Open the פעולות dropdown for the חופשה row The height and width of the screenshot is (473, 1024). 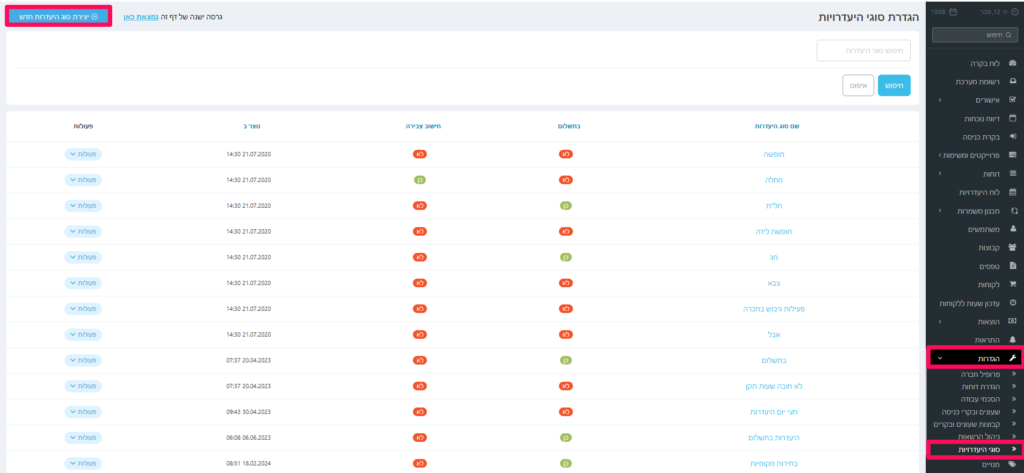83,154
